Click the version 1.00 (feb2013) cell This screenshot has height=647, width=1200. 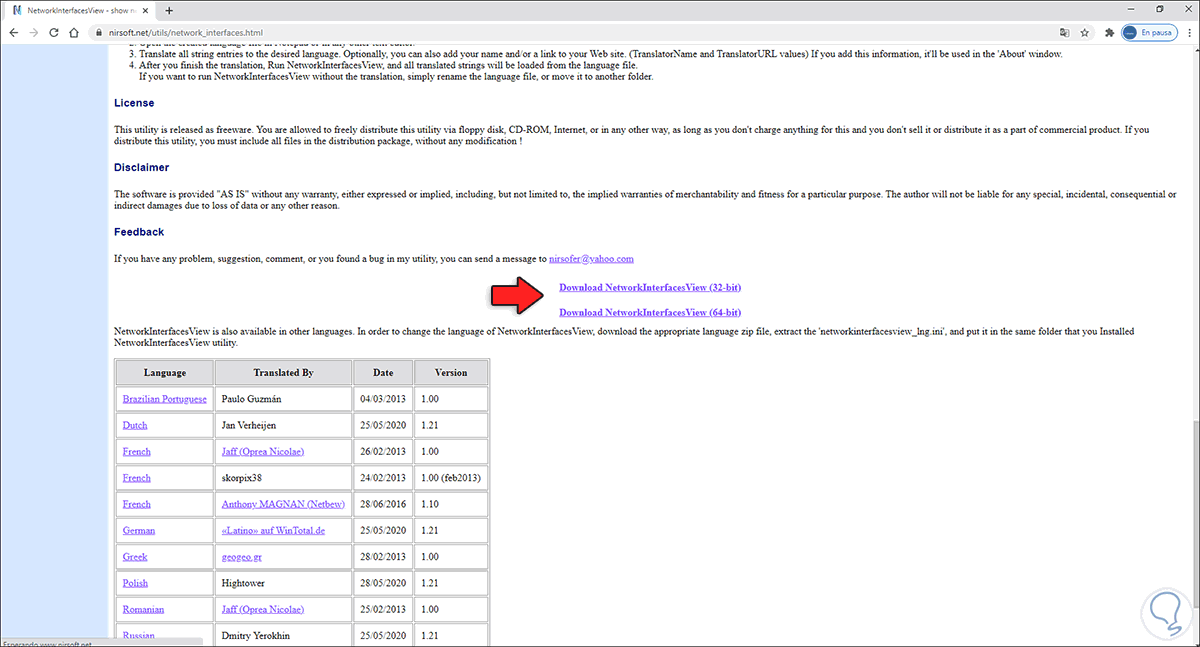451,478
